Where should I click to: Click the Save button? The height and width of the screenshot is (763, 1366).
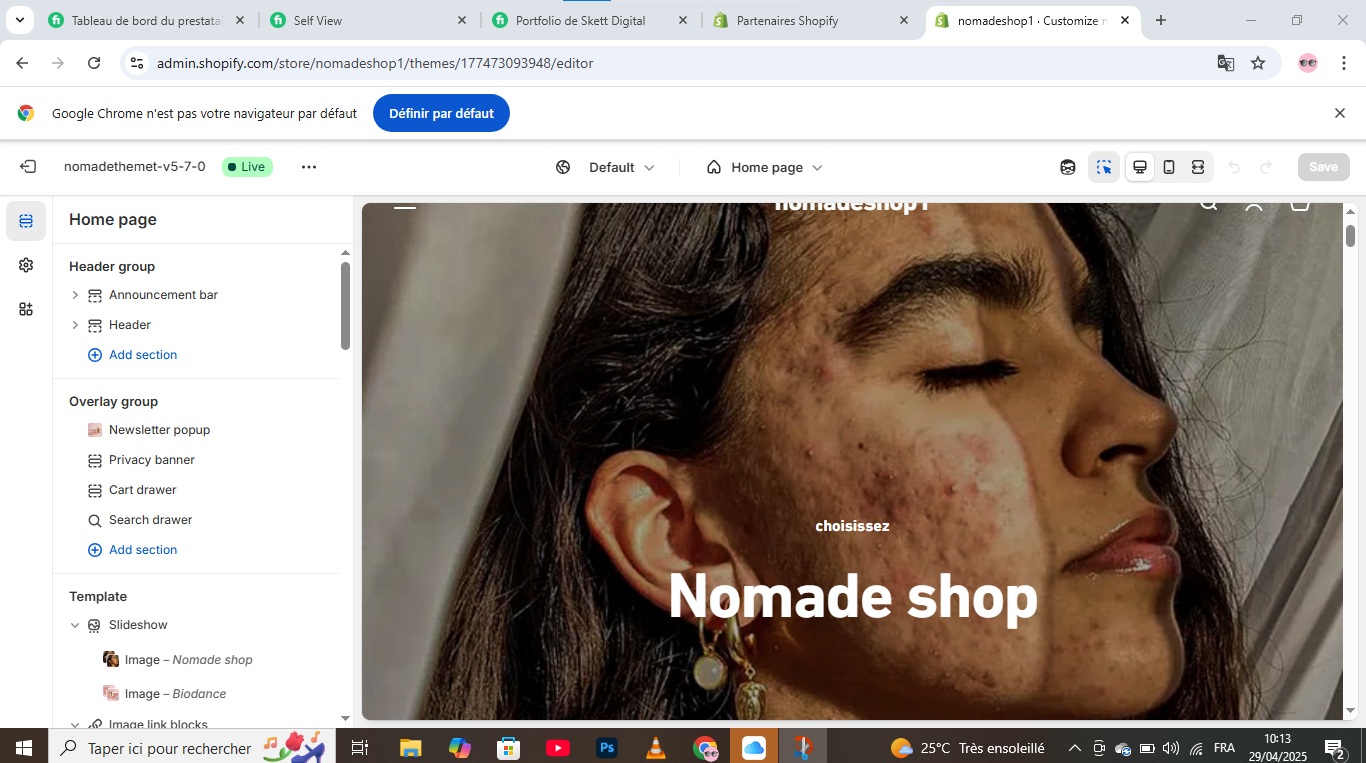pos(1323,167)
